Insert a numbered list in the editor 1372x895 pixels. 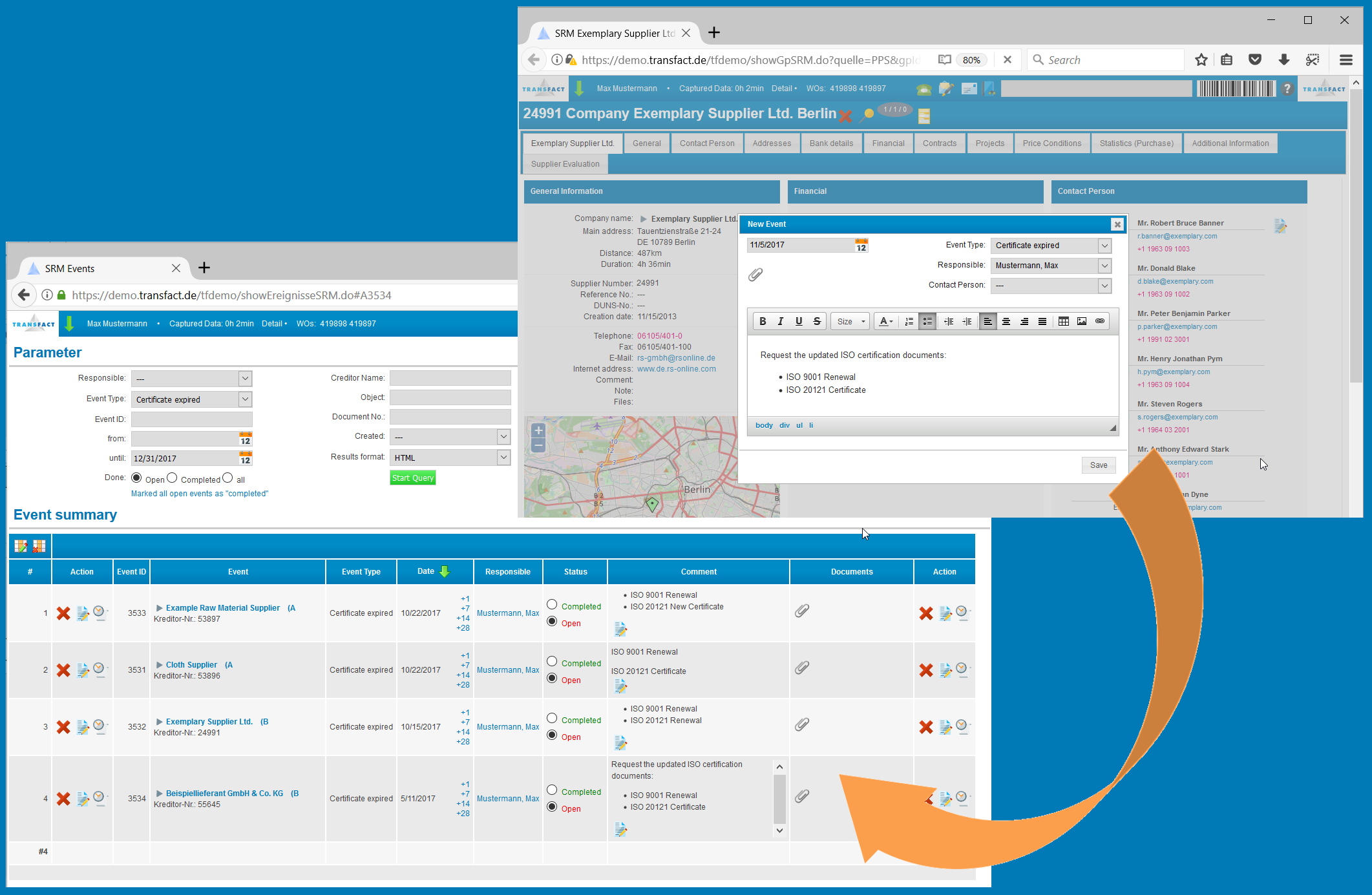click(x=909, y=321)
